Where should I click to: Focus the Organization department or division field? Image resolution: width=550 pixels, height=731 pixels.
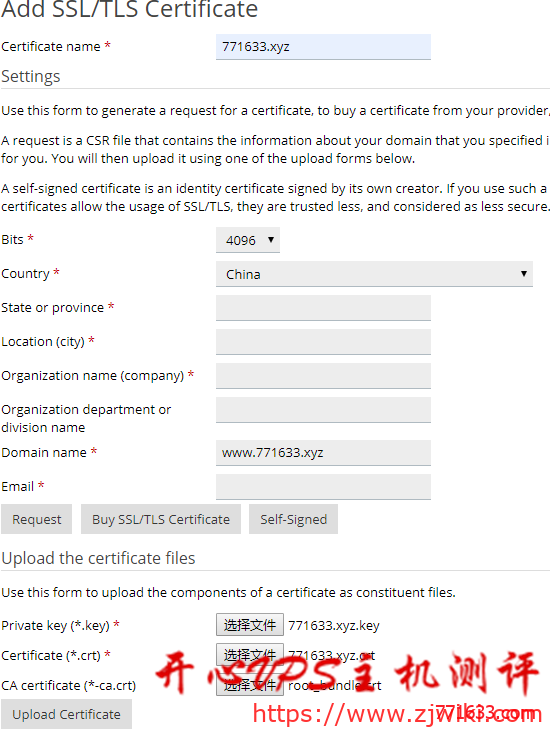coord(323,410)
